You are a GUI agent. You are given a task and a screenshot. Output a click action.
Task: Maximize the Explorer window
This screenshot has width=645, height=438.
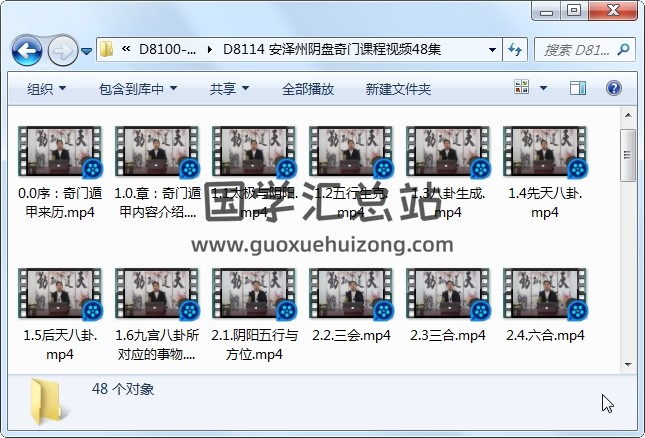pyautogui.click(x=574, y=10)
